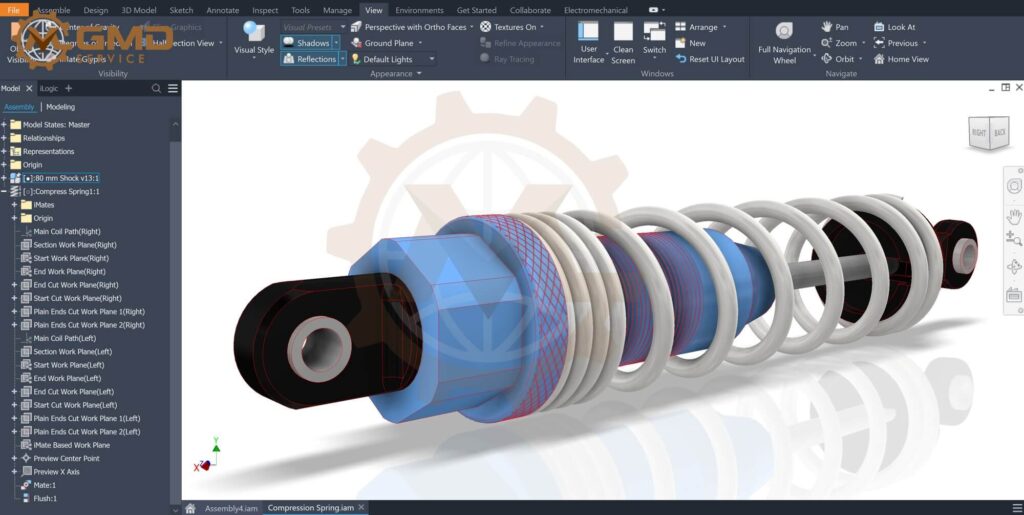Switch to the Annotate ribbon tab
Screen dimensions: 1024x515
pos(223,10)
